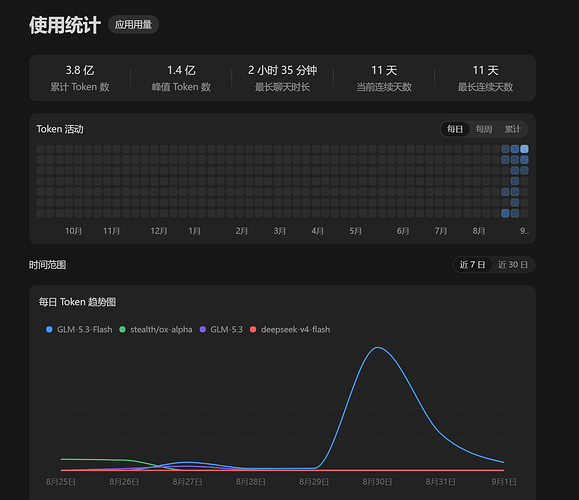
Task: Toggle GLM-5.3-Flash series via legend label
Action: pos(85,329)
